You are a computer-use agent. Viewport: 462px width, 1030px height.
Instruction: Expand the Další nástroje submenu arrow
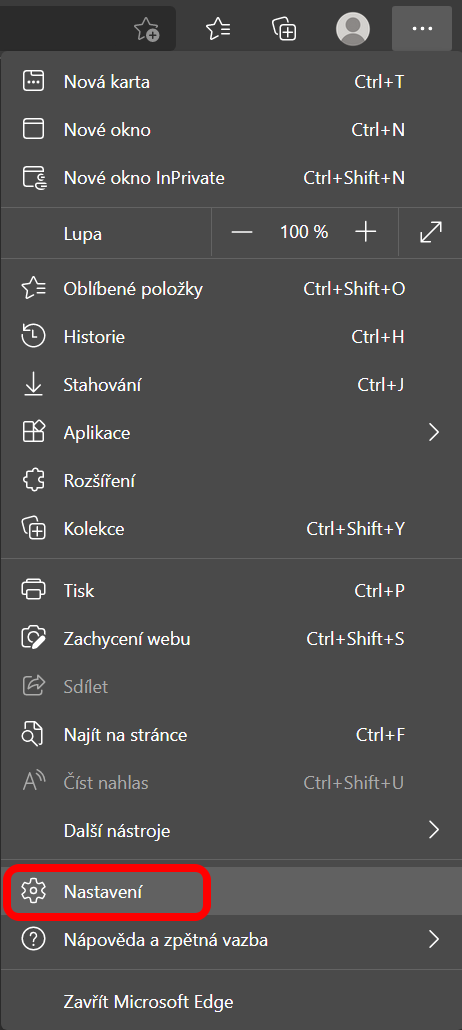coord(433,830)
